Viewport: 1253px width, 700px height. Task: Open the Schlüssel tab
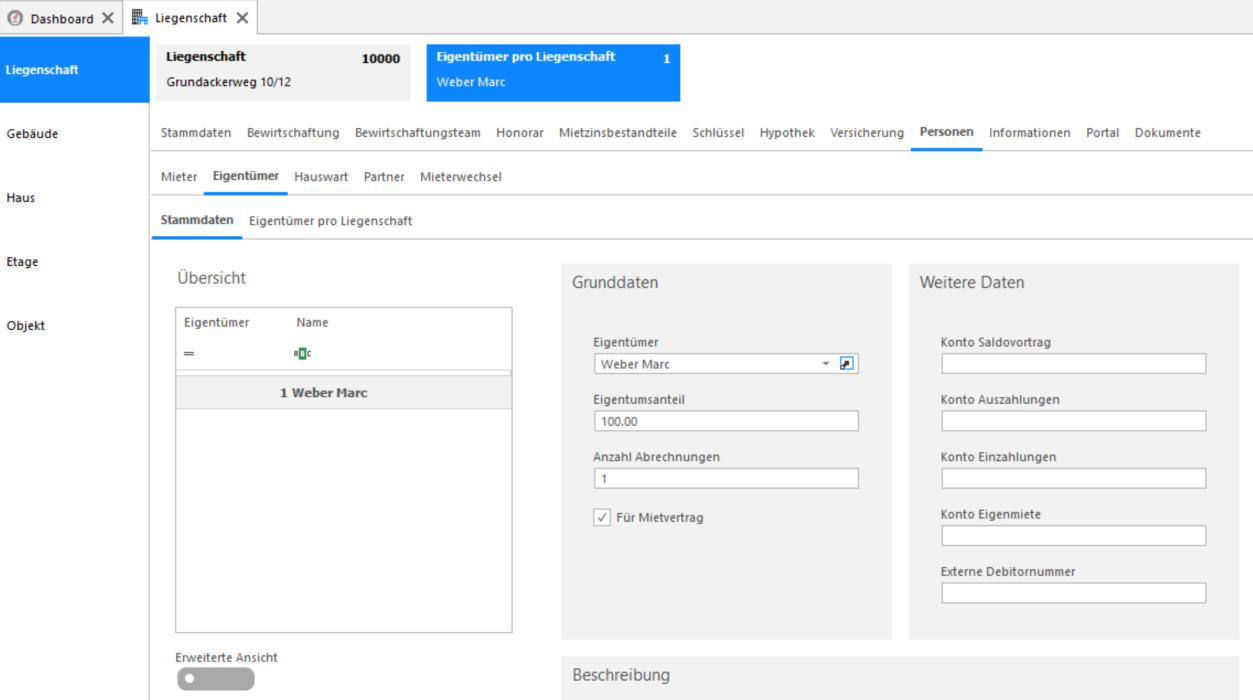click(718, 132)
